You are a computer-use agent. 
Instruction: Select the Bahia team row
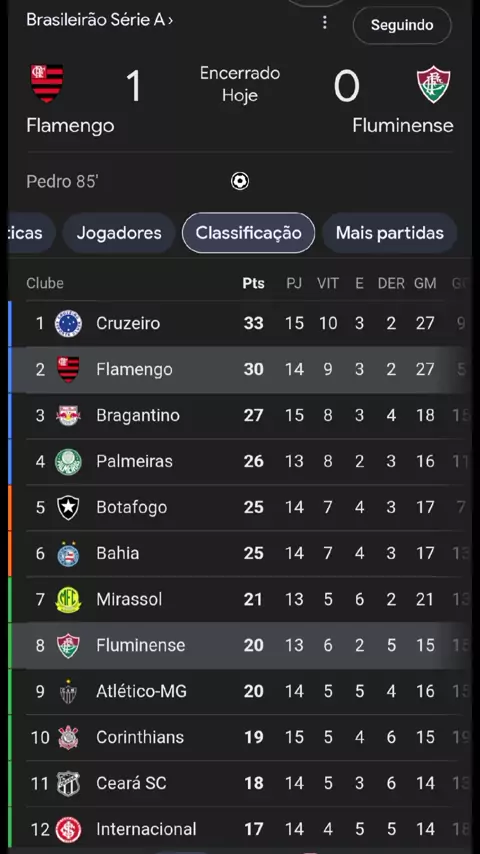pyautogui.click(x=240, y=553)
